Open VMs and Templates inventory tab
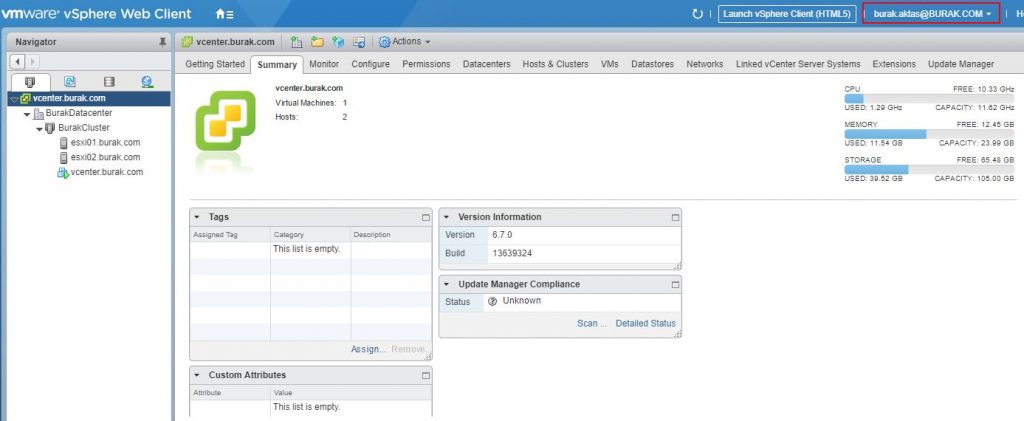 point(70,82)
